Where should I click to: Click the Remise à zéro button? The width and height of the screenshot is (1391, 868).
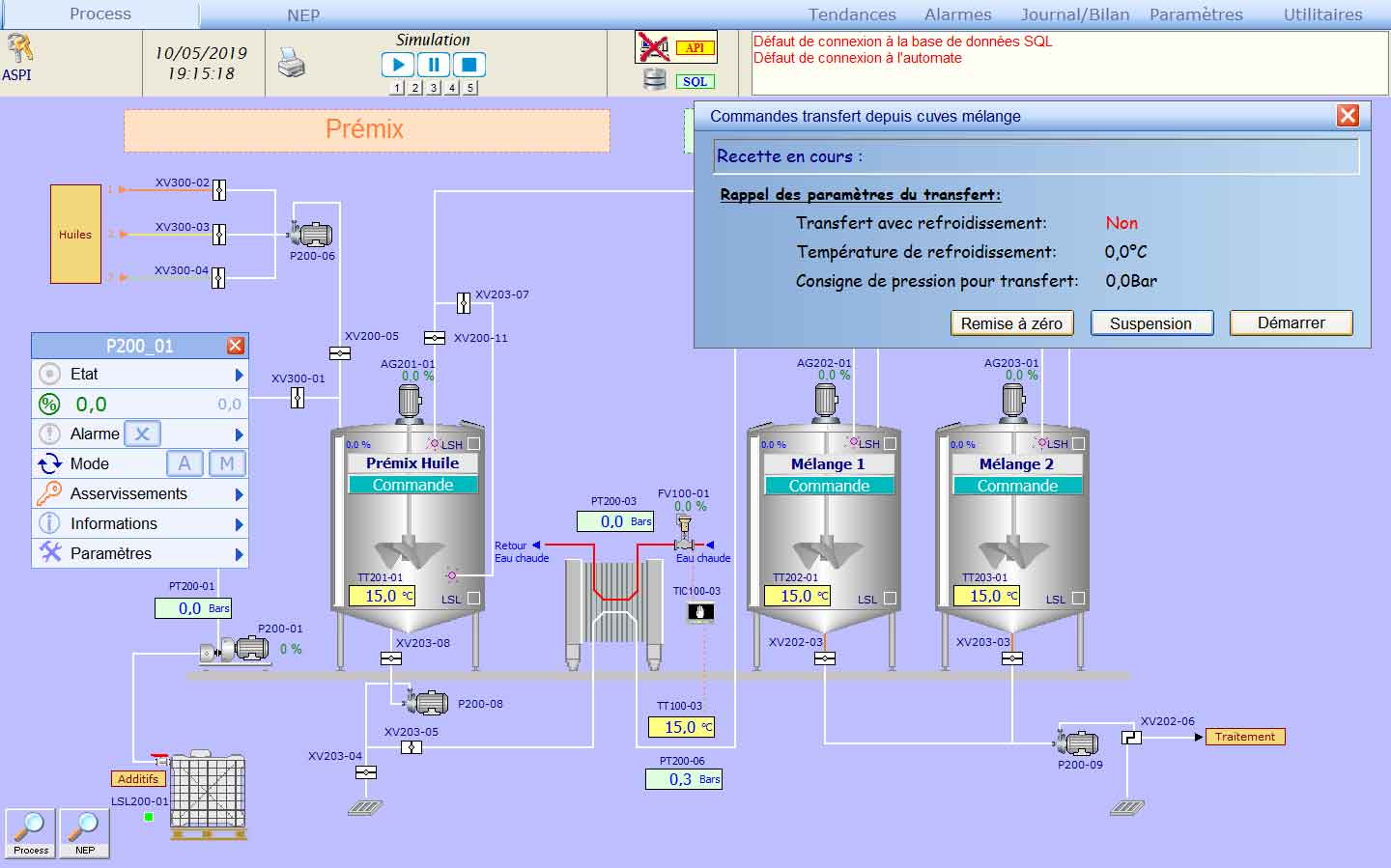(1011, 323)
